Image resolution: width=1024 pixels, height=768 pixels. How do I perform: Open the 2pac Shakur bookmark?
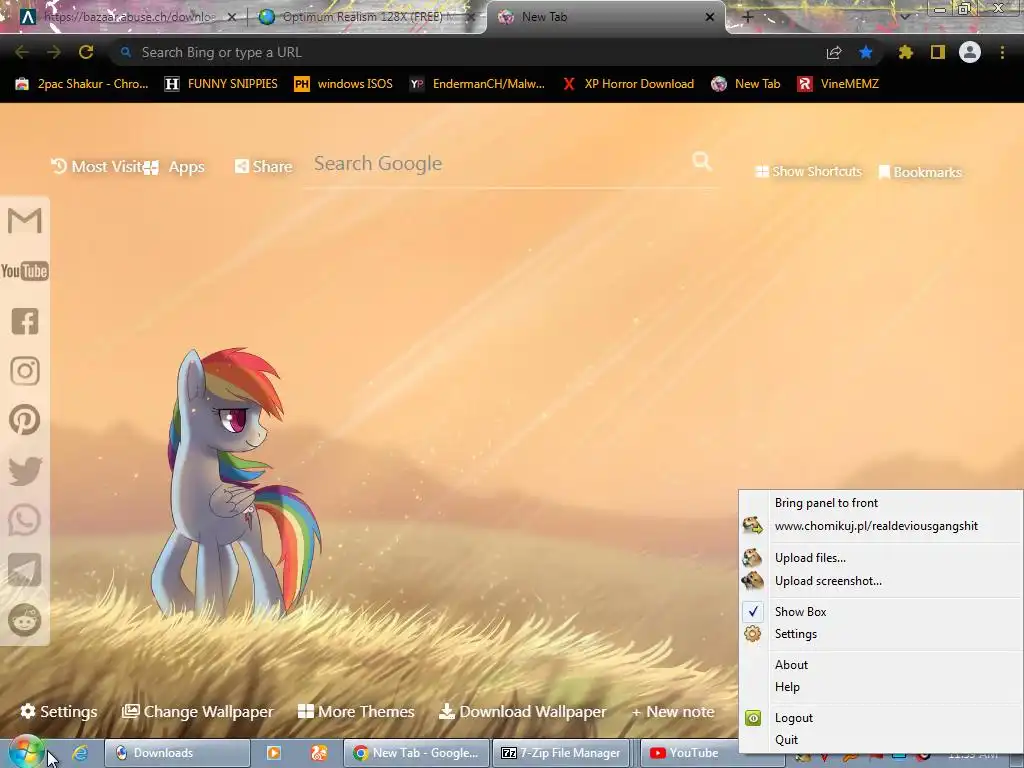(x=82, y=84)
